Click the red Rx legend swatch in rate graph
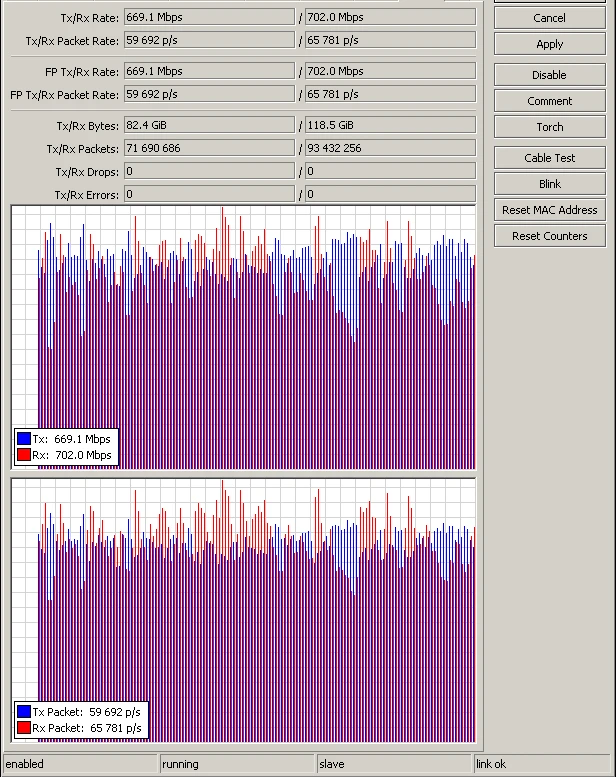 (x=24, y=455)
